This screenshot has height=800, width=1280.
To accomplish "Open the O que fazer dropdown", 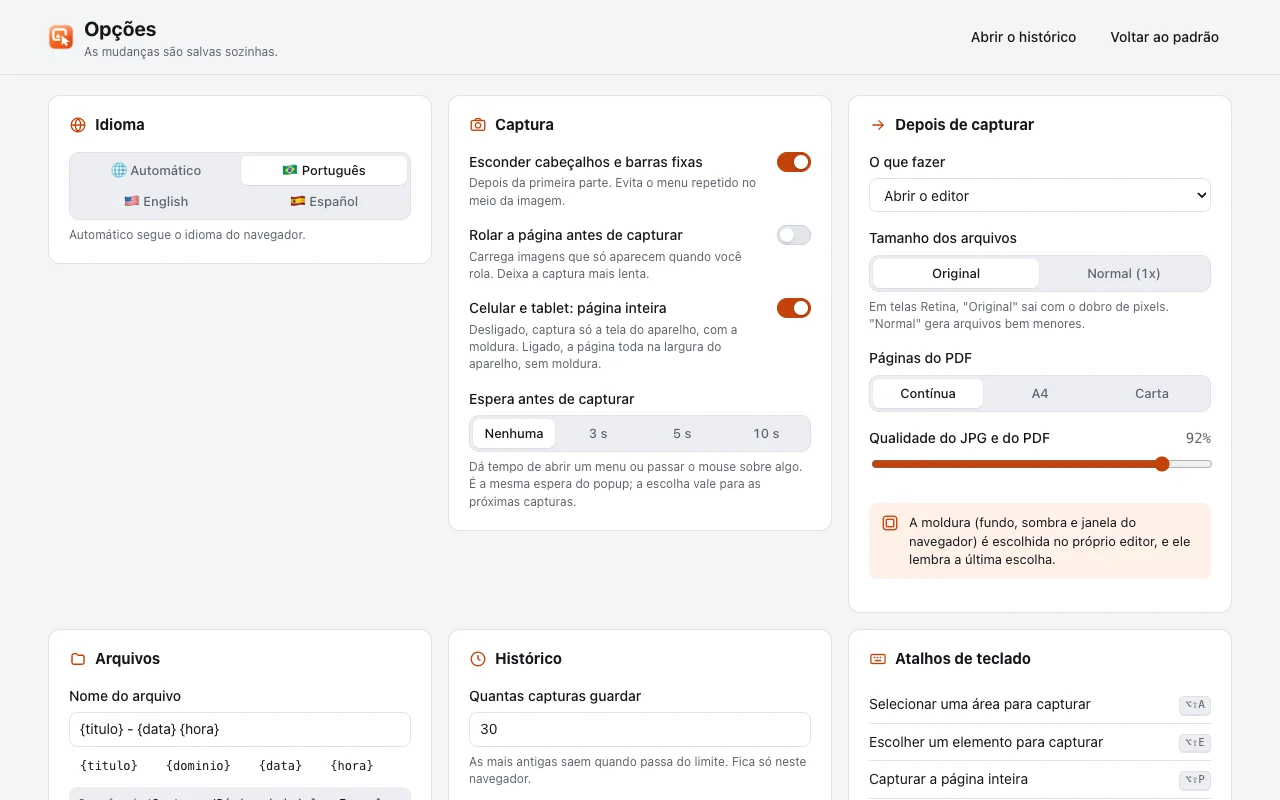I will pyautogui.click(x=1040, y=196).
